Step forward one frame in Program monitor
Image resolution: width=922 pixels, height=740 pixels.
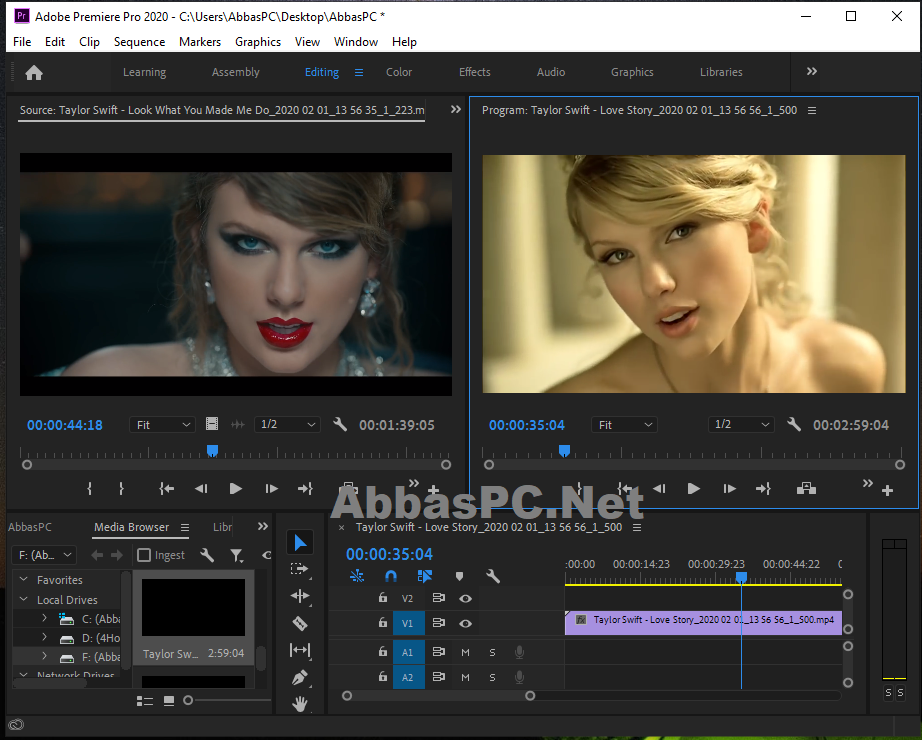[729, 489]
